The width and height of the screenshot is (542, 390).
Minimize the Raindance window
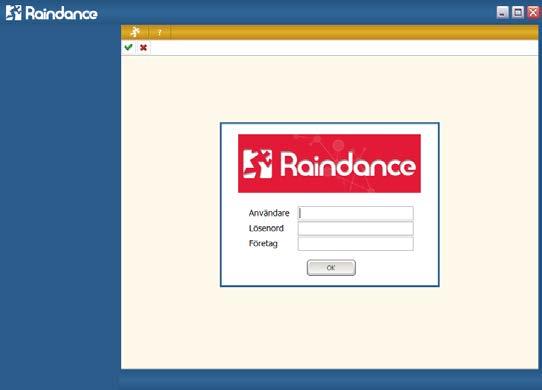click(x=503, y=12)
